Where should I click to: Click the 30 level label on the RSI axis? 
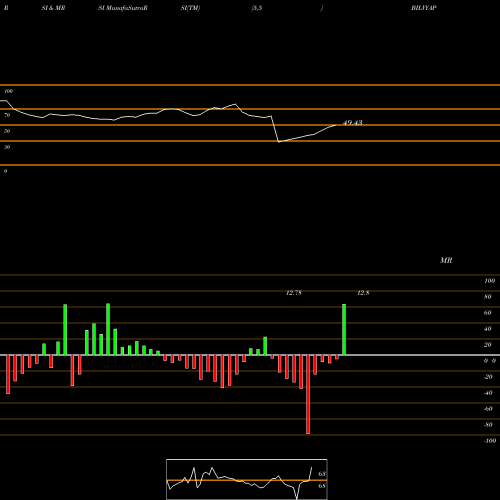[x=7, y=147]
